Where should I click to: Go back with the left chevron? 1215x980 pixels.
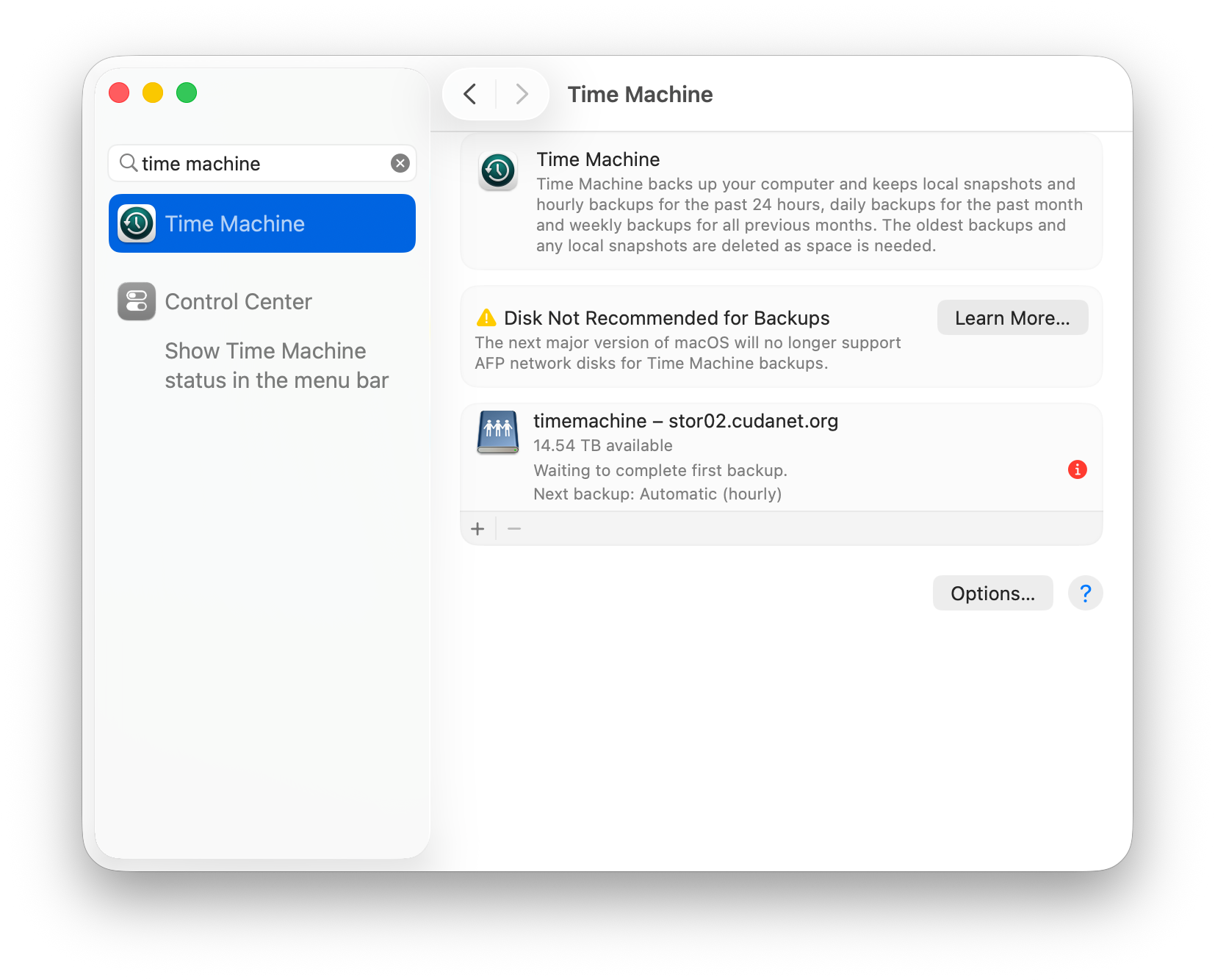click(470, 94)
